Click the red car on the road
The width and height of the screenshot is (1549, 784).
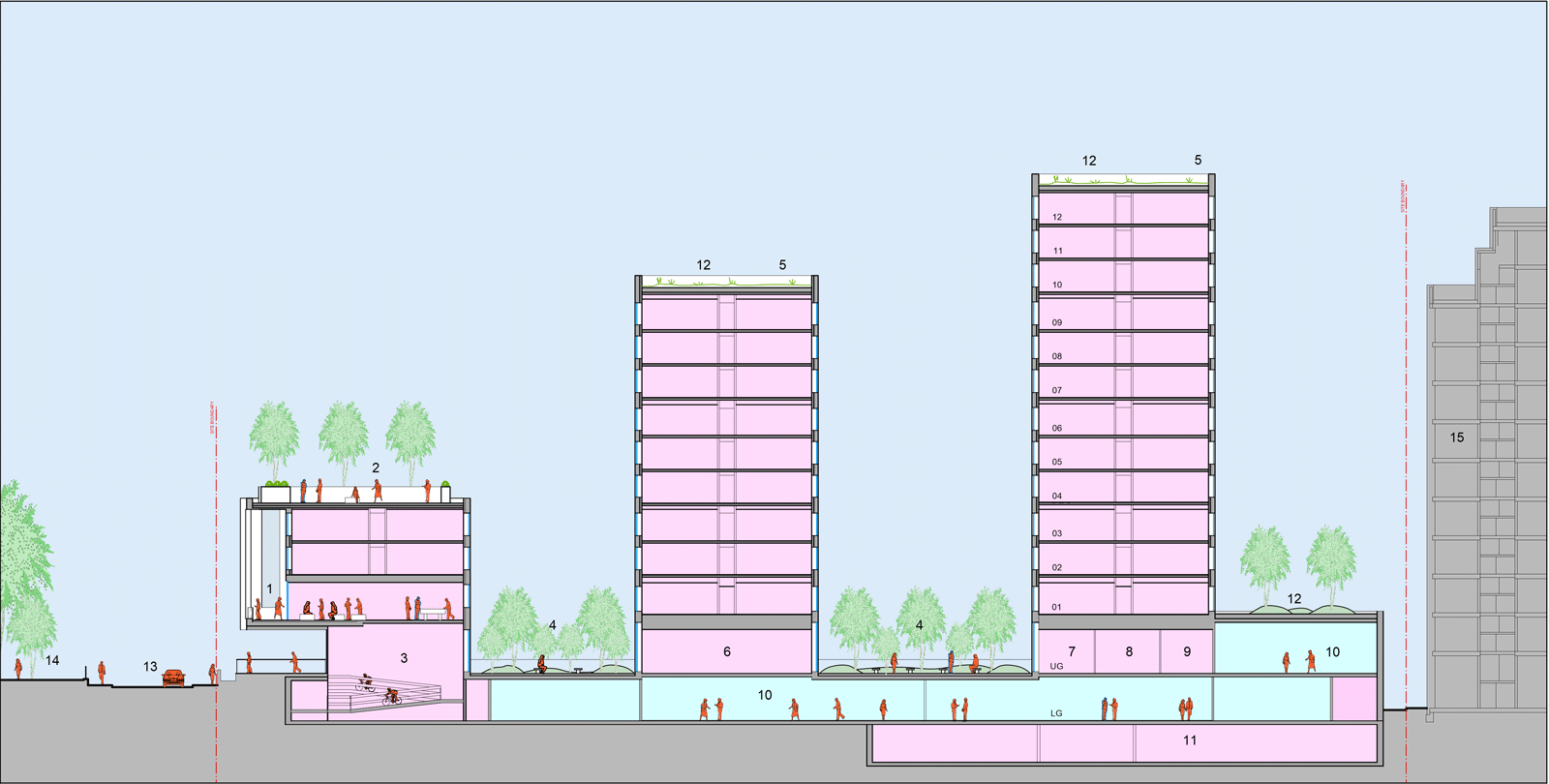[x=173, y=678]
